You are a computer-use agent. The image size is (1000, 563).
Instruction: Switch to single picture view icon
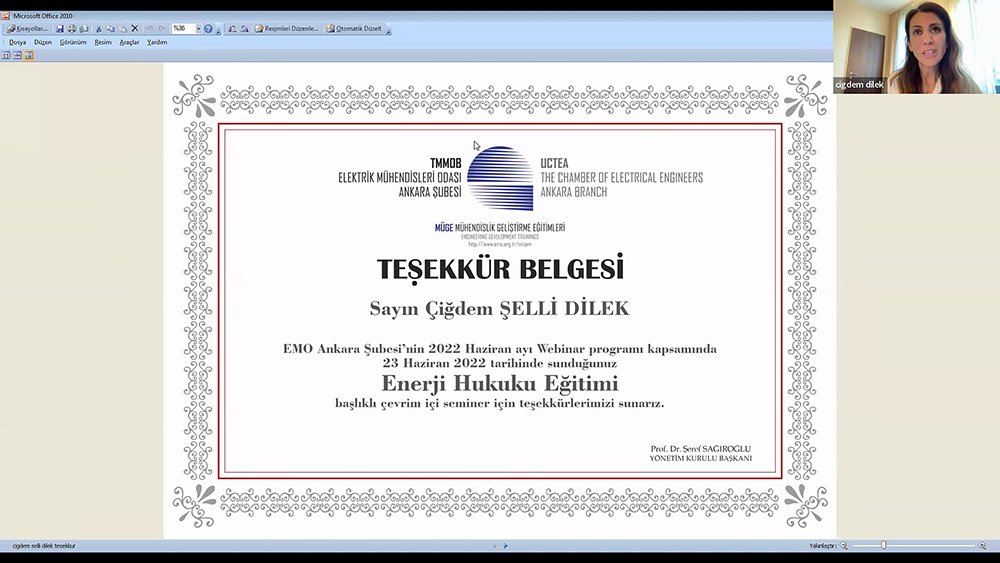point(29,55)
